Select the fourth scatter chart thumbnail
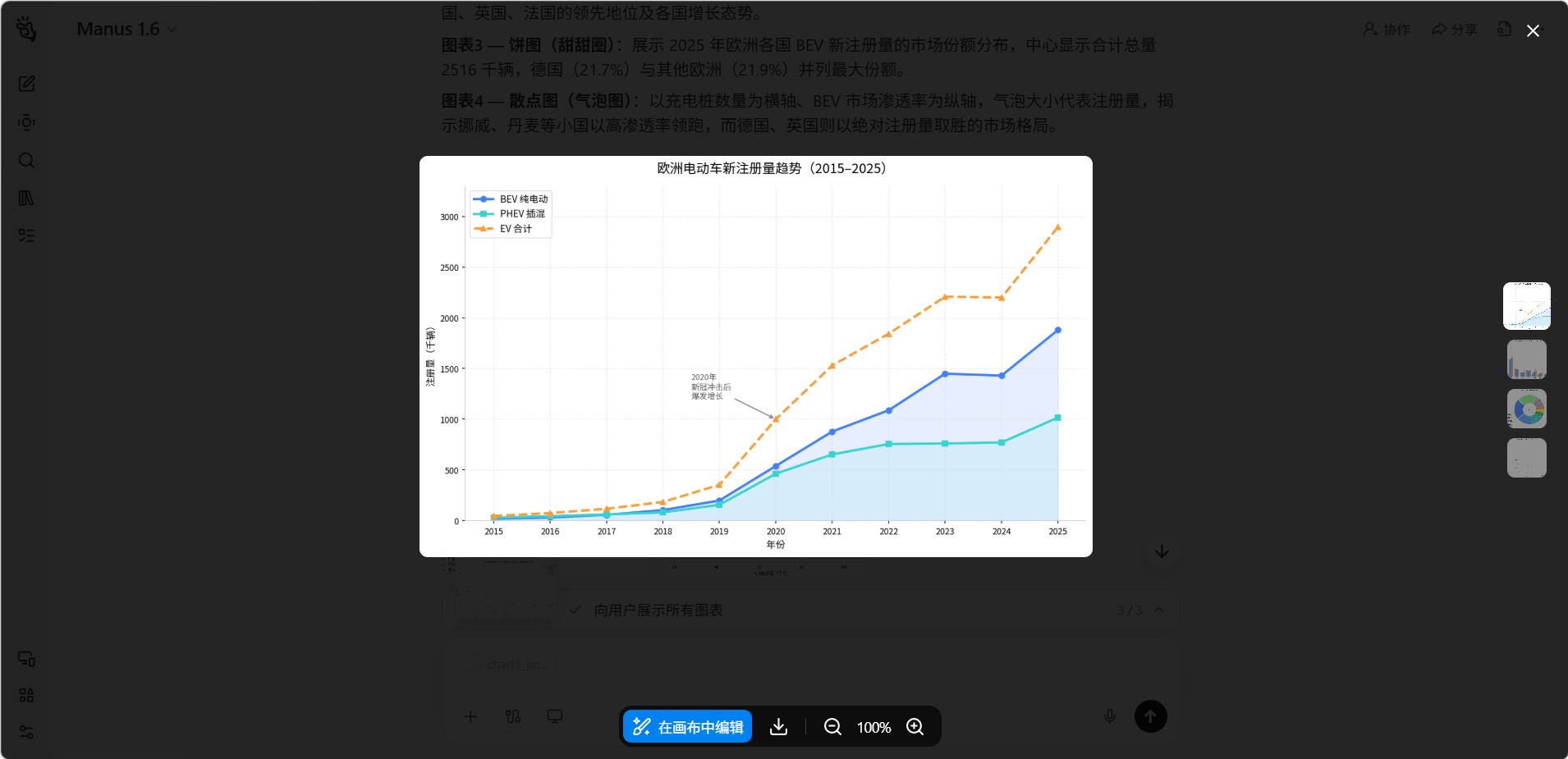1568x759 pixels. click(1526, 458)
